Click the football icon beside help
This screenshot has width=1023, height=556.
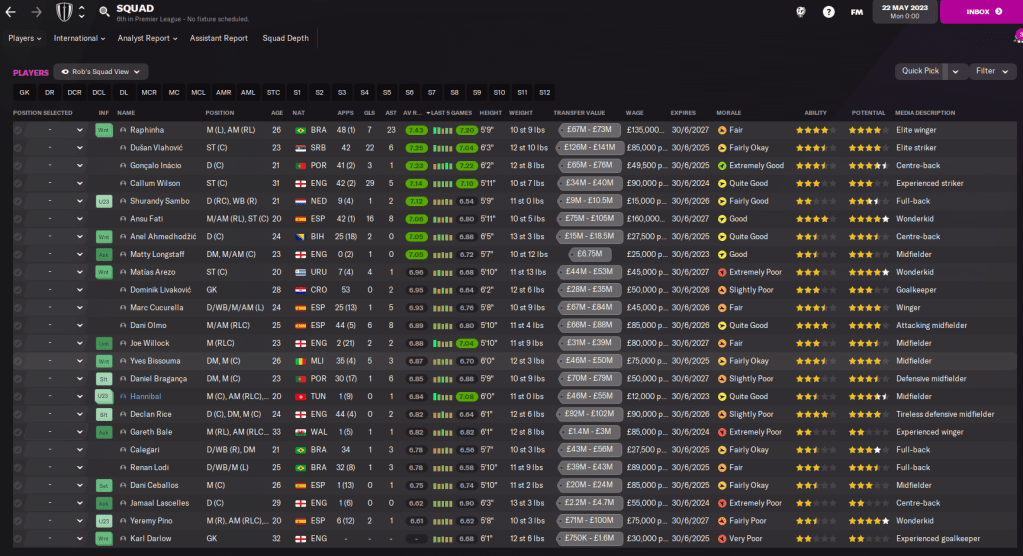[x=800, y=12]
